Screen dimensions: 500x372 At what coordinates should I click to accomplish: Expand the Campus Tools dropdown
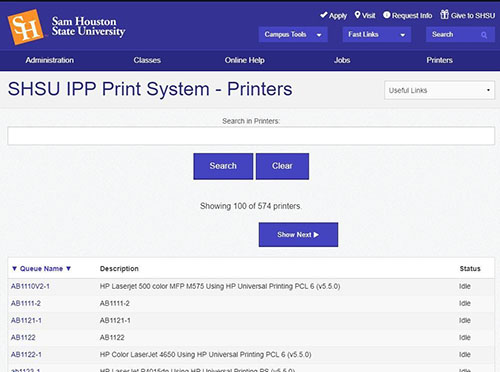pos(293,34)
